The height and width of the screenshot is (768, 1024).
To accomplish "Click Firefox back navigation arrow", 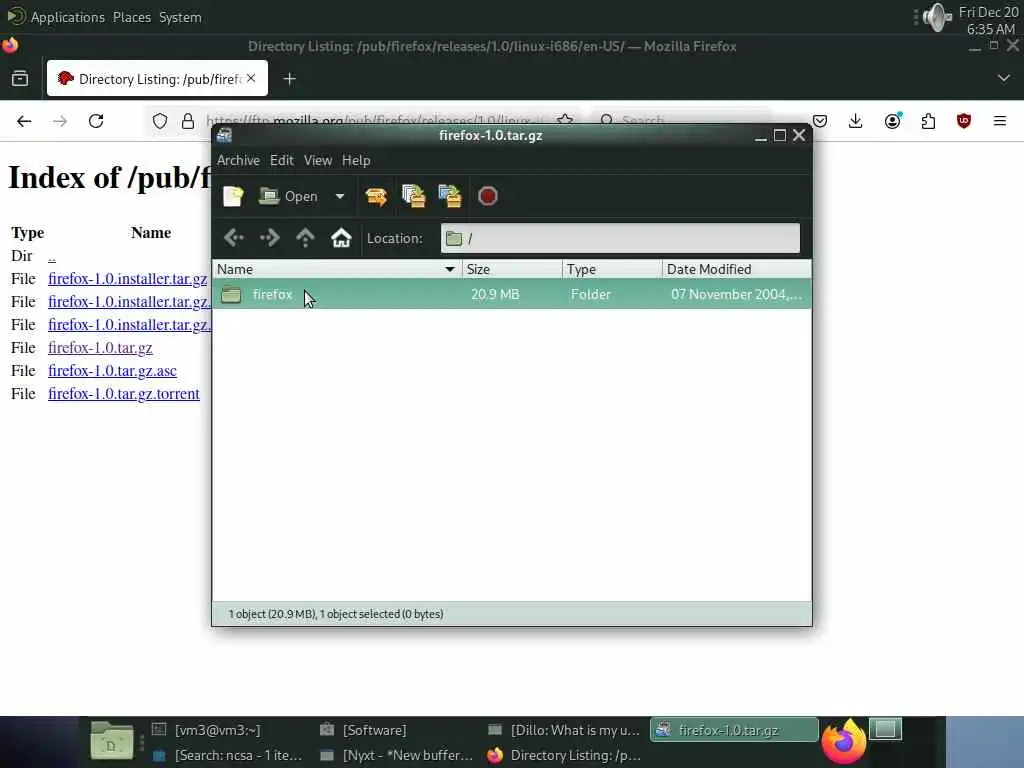I will click(x=24, y=121).
